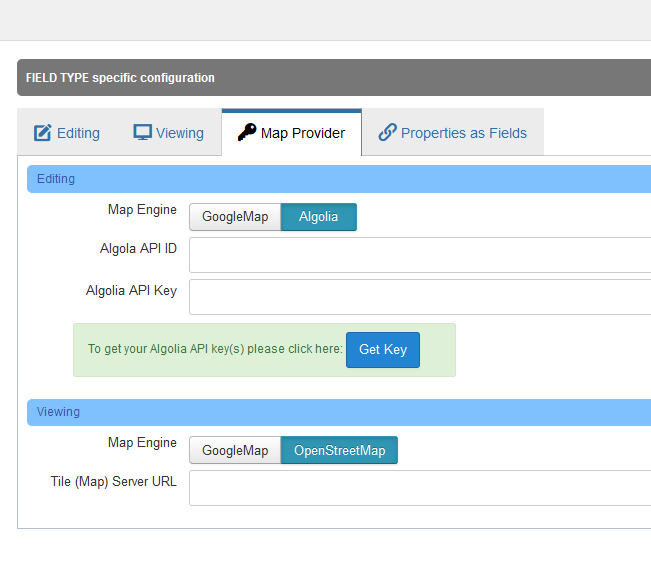
Task: Click the monitor icon on Viewing tab
Action: click(142, 132)
